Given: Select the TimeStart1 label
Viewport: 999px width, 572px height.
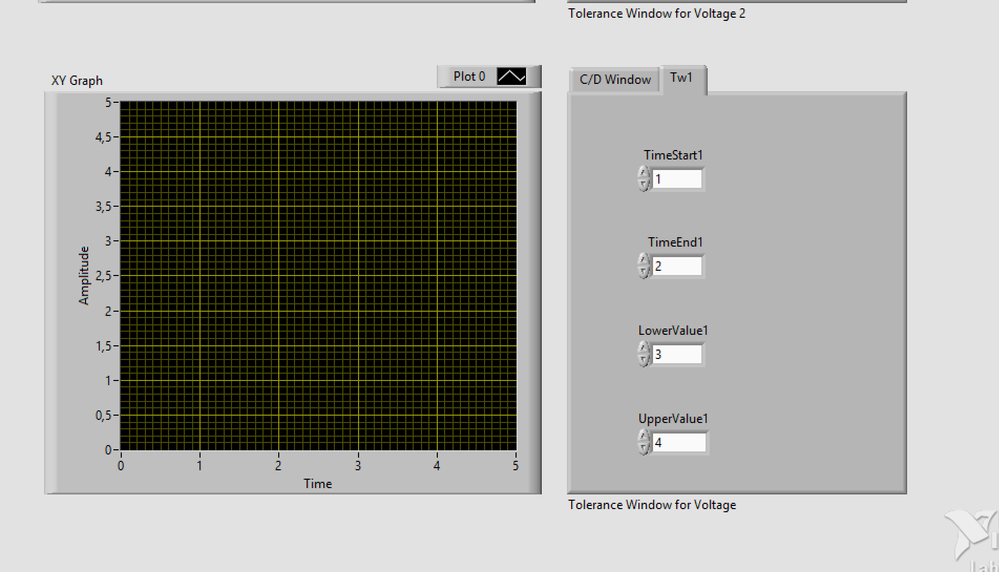Looking at the screenshot, I should 673,155.
